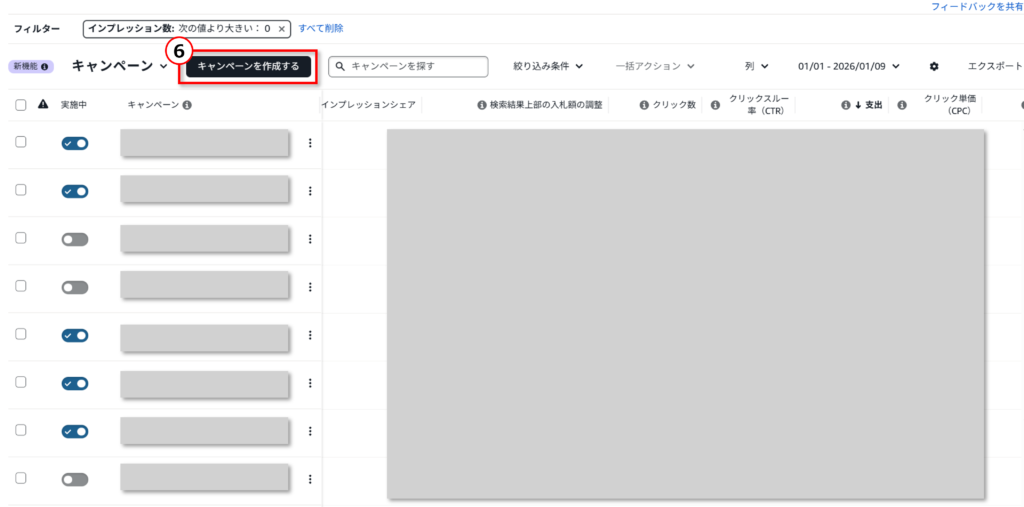Click the キャンペーンを作成する button
Viewport: 1024px width, 507px height.
[248, 66]
